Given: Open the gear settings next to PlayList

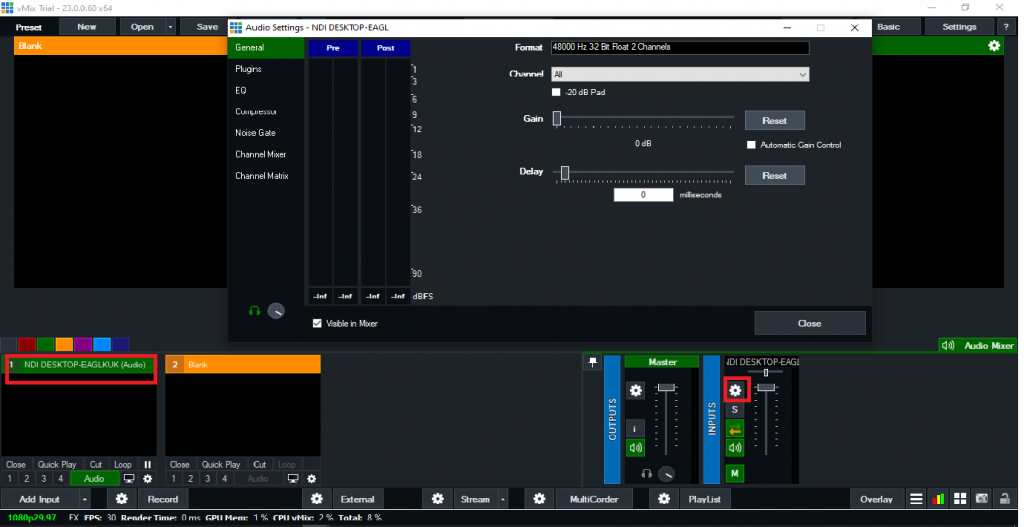Looking at the screenshot, I should click(664, 499).
